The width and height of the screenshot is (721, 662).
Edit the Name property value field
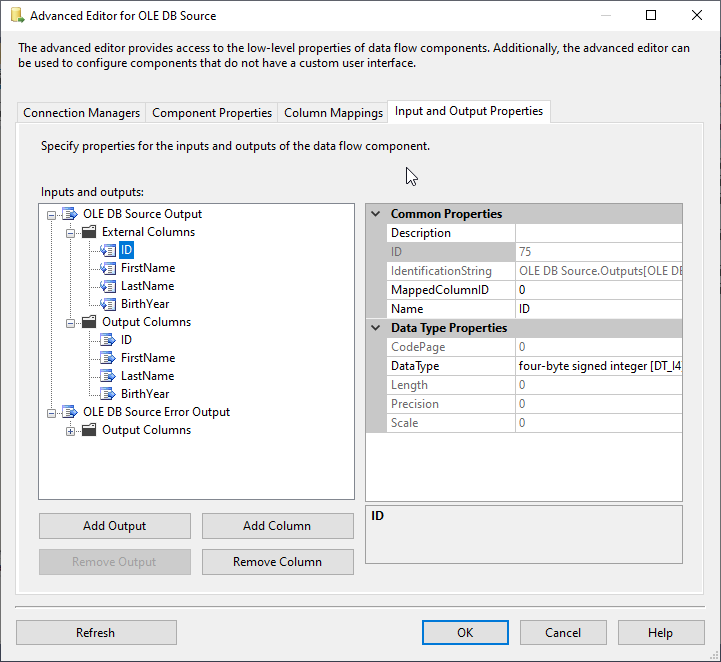599,309
